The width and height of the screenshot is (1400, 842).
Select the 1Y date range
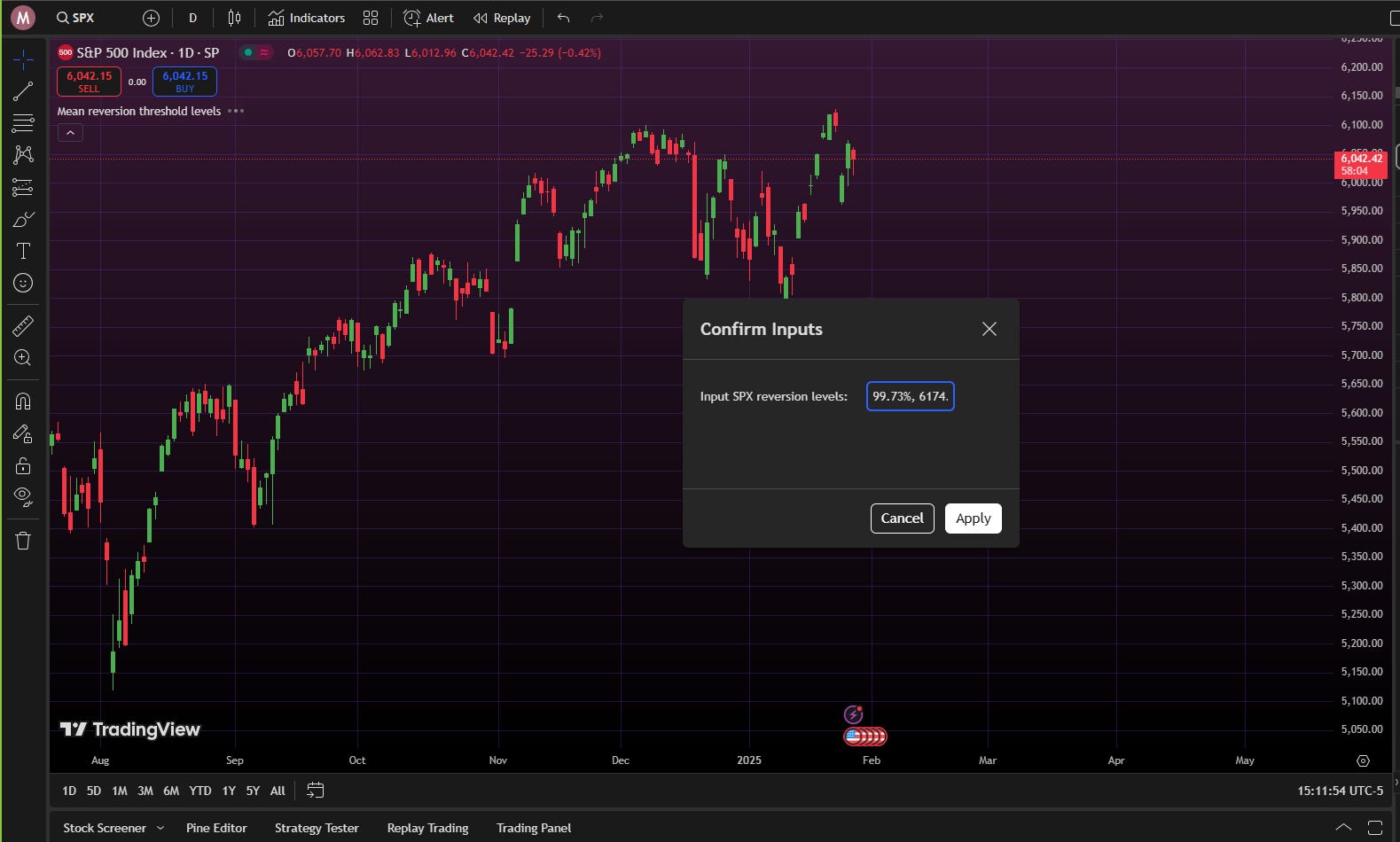[229, 791]
